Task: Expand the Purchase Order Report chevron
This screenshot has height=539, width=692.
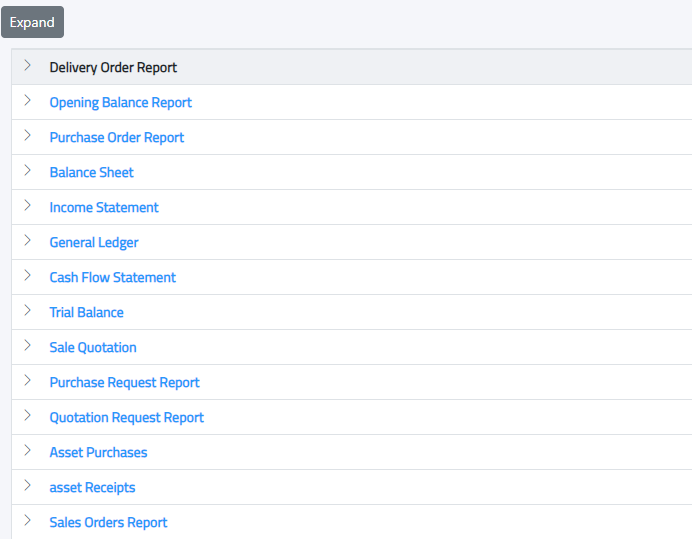Action: tap(27, 137)
